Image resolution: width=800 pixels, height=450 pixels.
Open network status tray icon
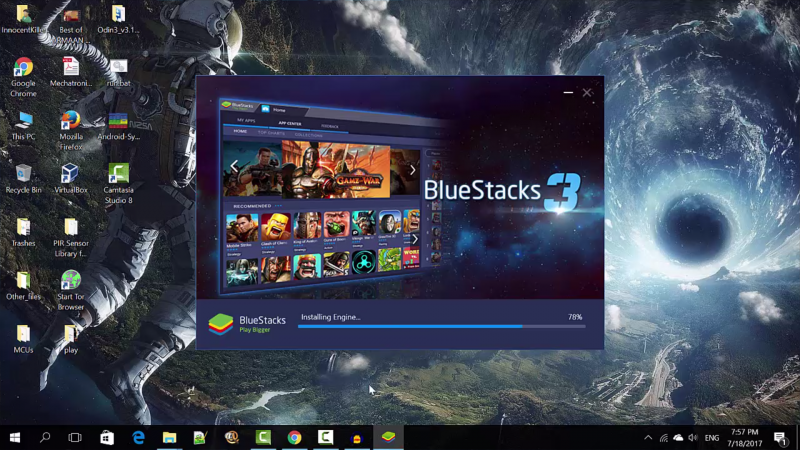click(663, 438)
